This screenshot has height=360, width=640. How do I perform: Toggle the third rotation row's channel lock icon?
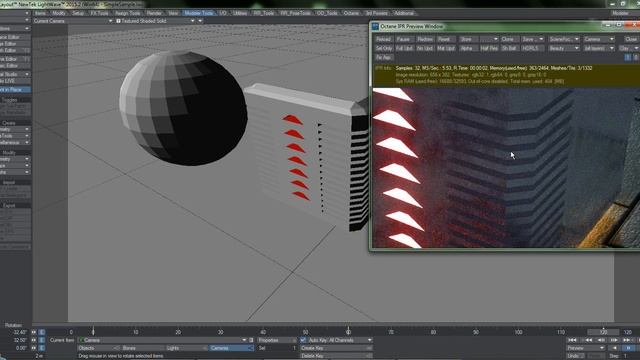pyautogui.click(x=42, y=348)
